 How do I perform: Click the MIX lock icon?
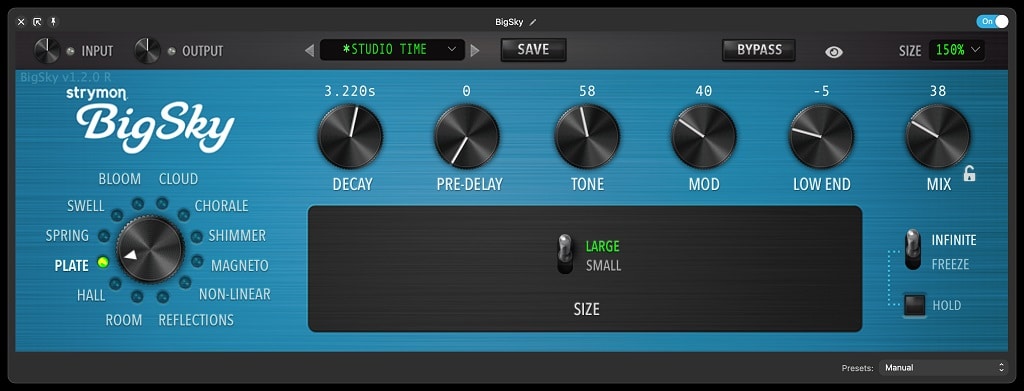969,174
